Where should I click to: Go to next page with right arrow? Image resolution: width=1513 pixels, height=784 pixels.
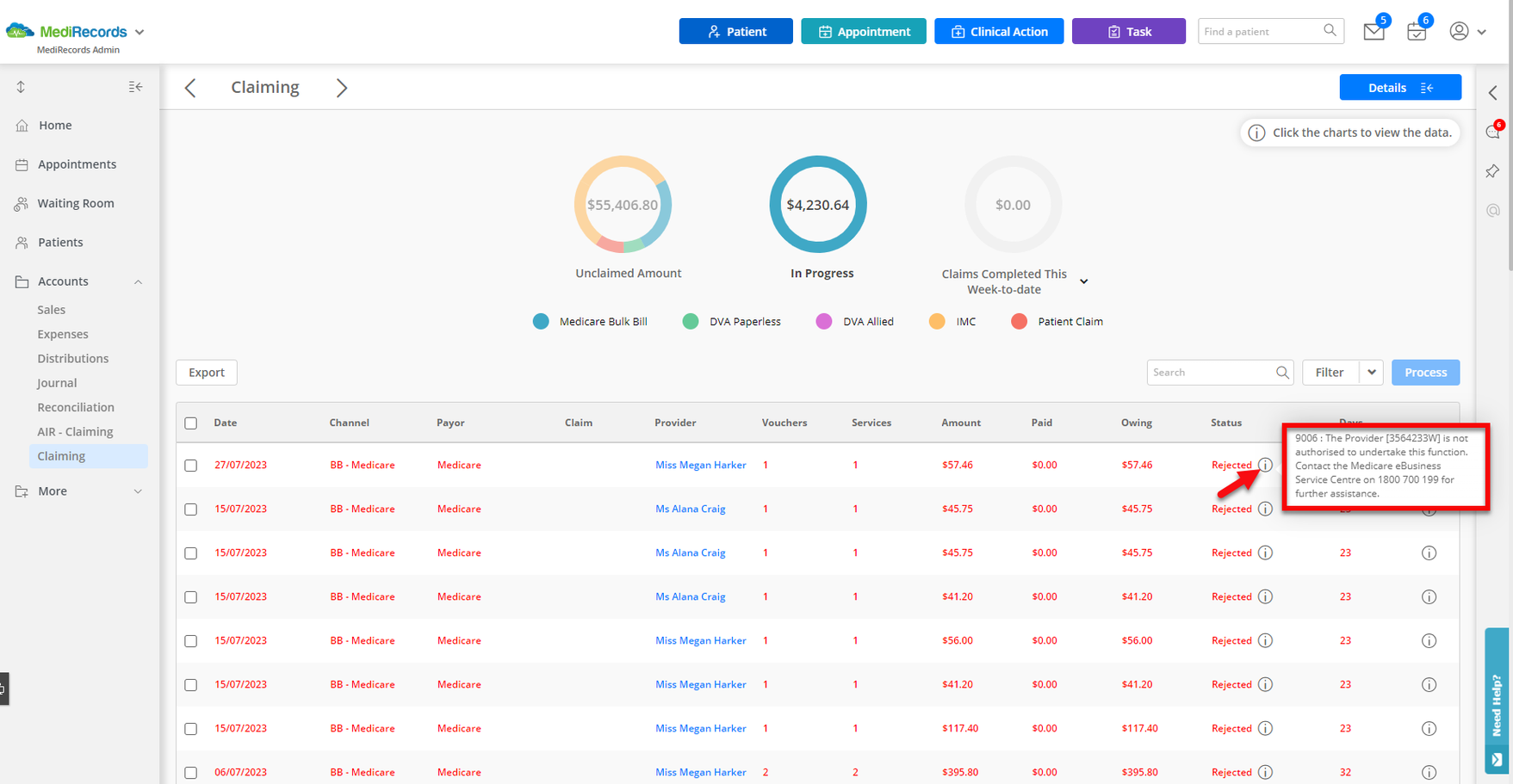pyautogui.click(x=342, y=88)
